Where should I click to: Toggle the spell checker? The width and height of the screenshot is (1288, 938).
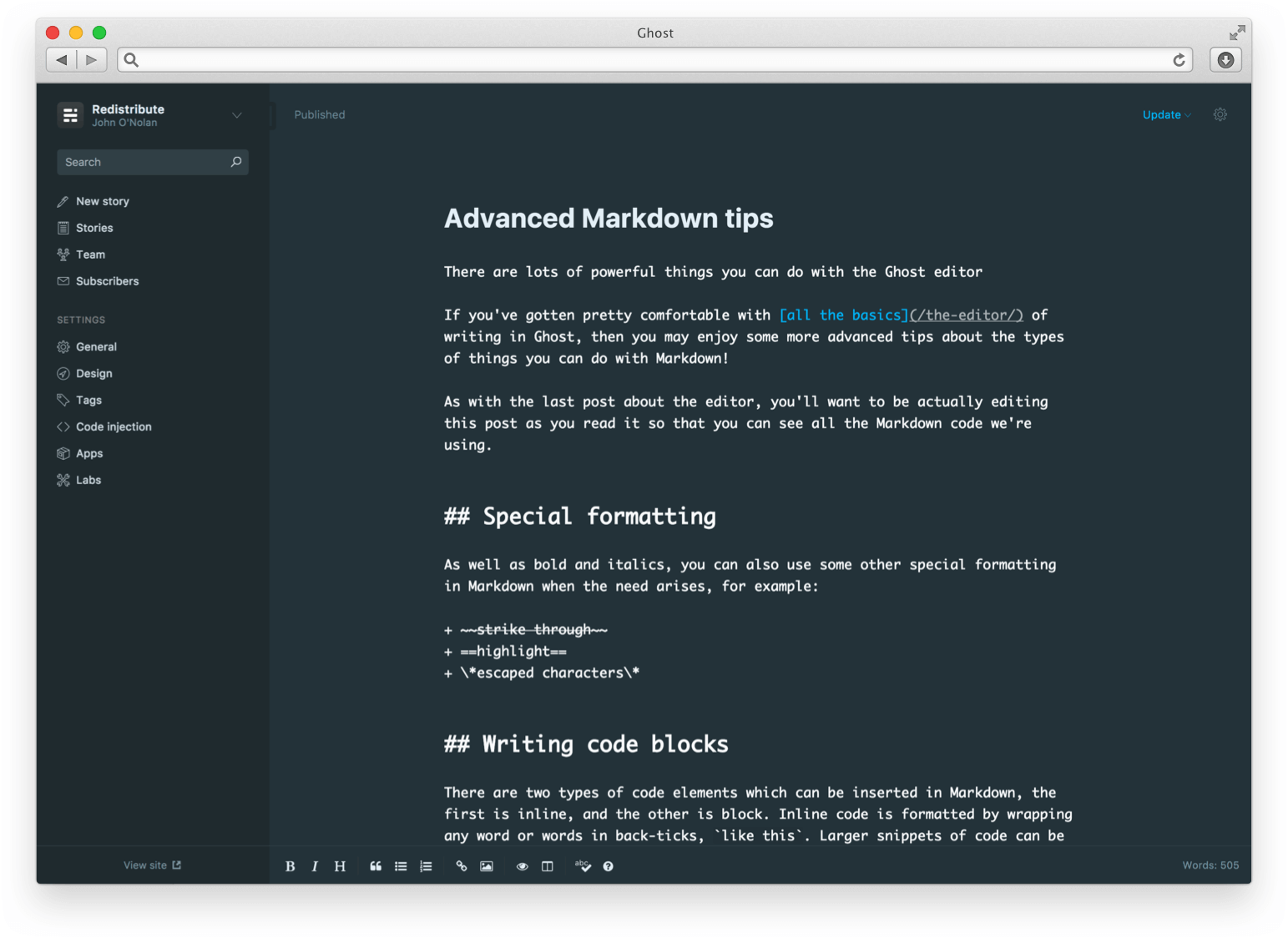[x=583, y=866]
